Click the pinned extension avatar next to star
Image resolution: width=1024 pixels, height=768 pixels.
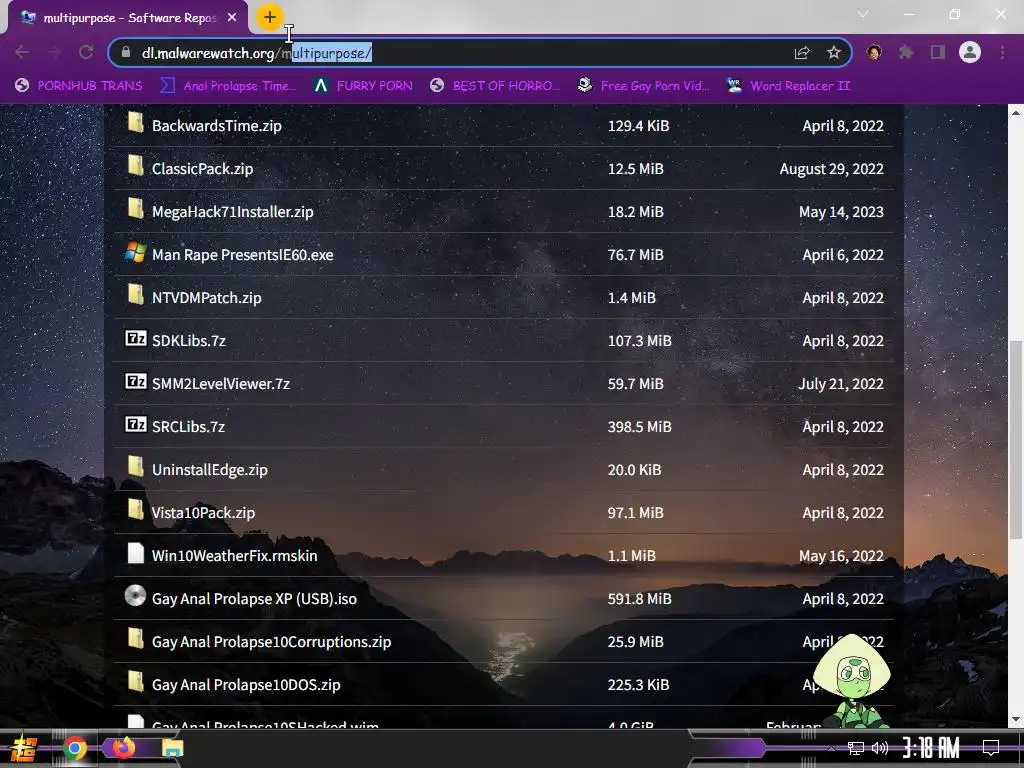click(x=874, y=52)
